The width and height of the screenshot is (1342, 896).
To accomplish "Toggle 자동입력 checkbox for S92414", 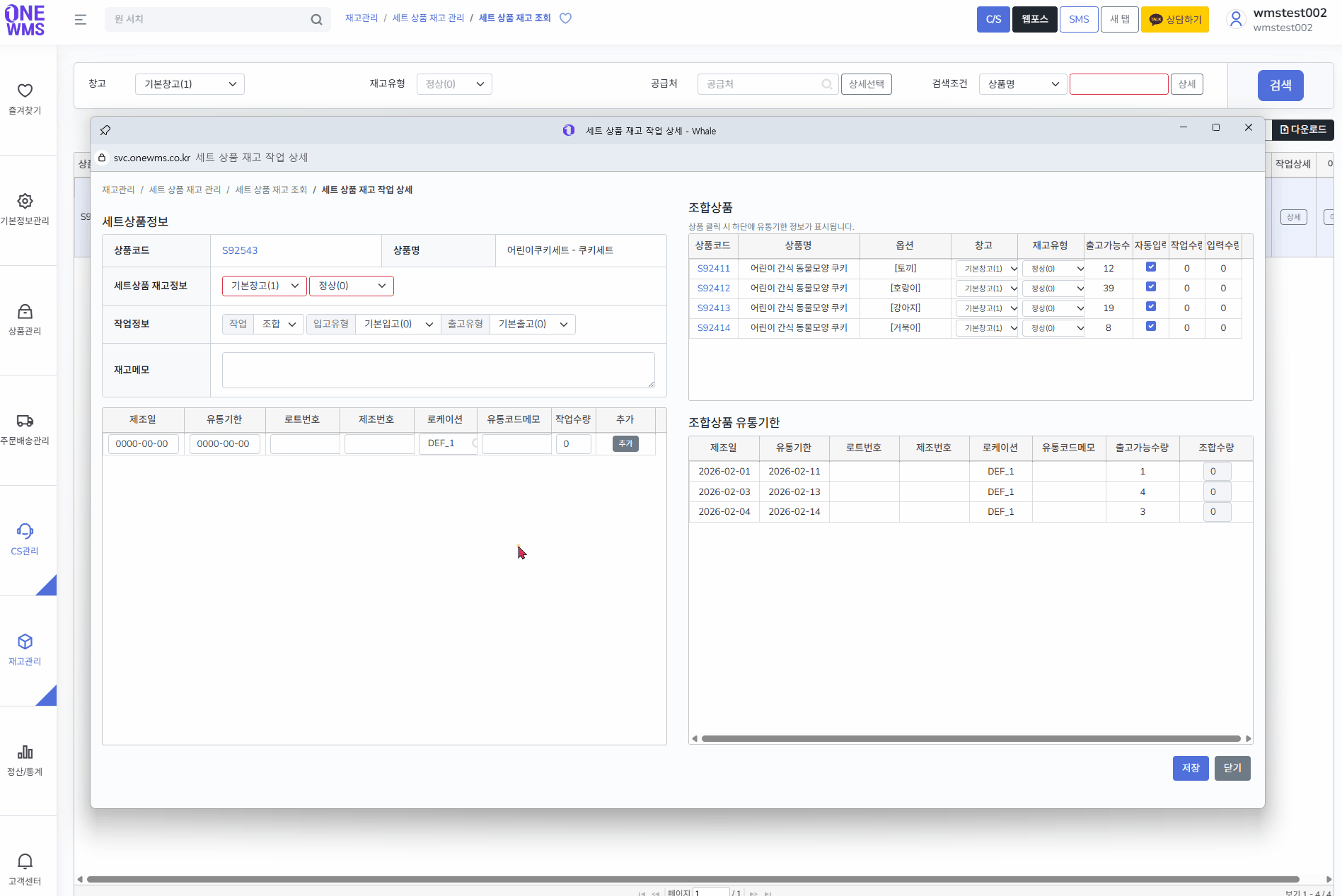I will 1151,327.
